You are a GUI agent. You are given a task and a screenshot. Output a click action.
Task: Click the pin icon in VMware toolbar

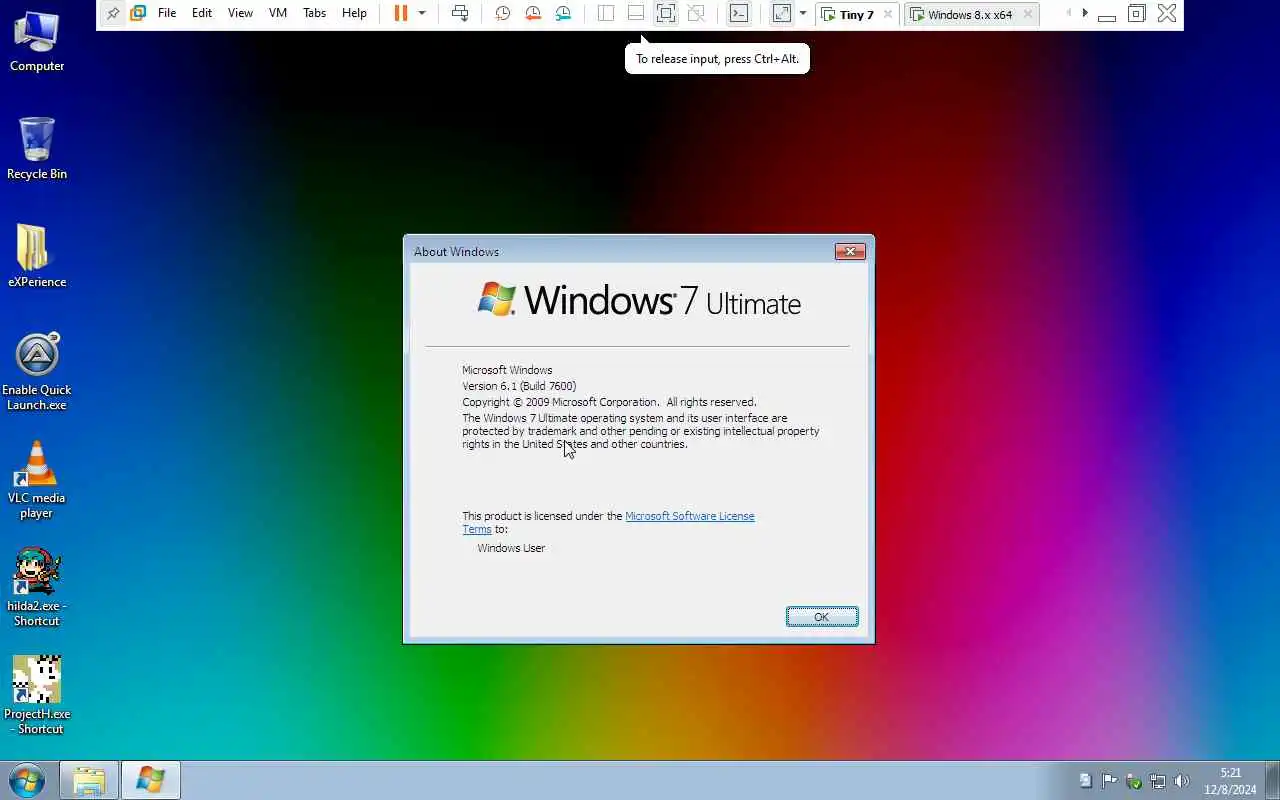(112, 13)
